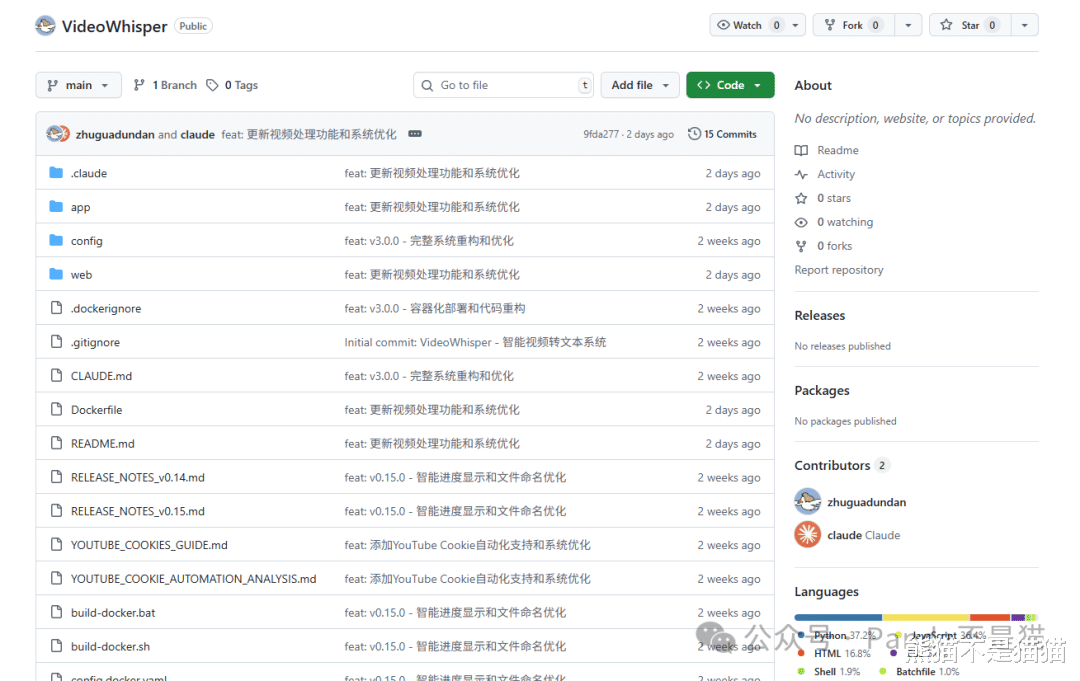
Task: Click the .dockerignore file icon
Action: tap(56, 308)
